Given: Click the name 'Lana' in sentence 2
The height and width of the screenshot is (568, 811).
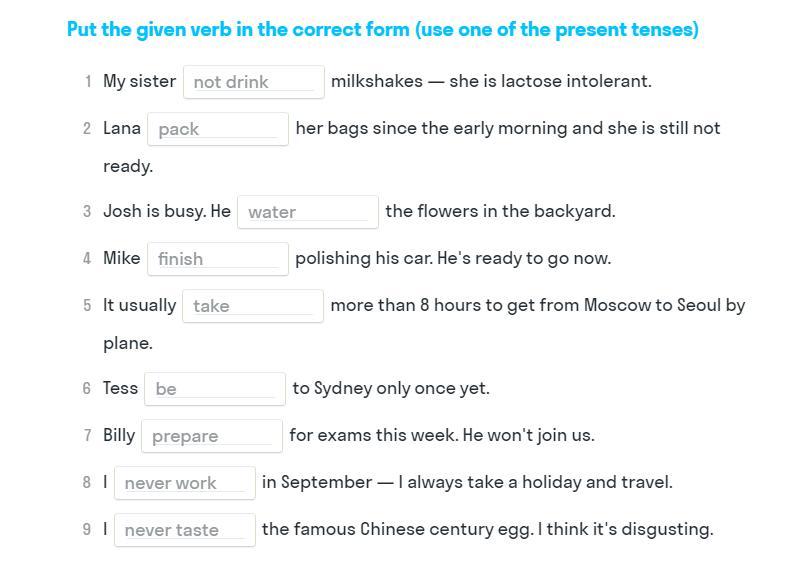Looking at the screenshot, I should (x=122, y=128).
